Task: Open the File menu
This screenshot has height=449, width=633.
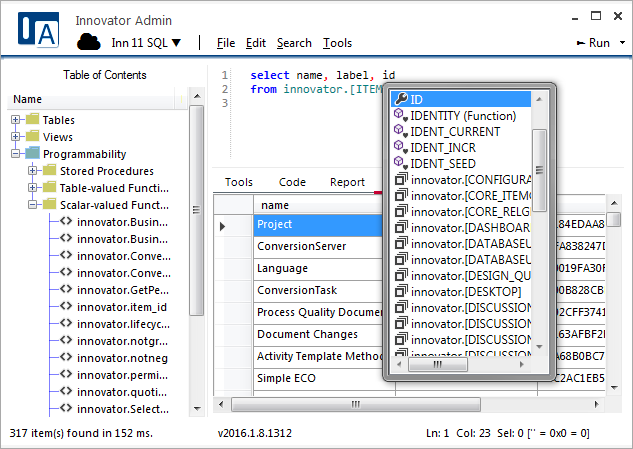Action: 226,43
